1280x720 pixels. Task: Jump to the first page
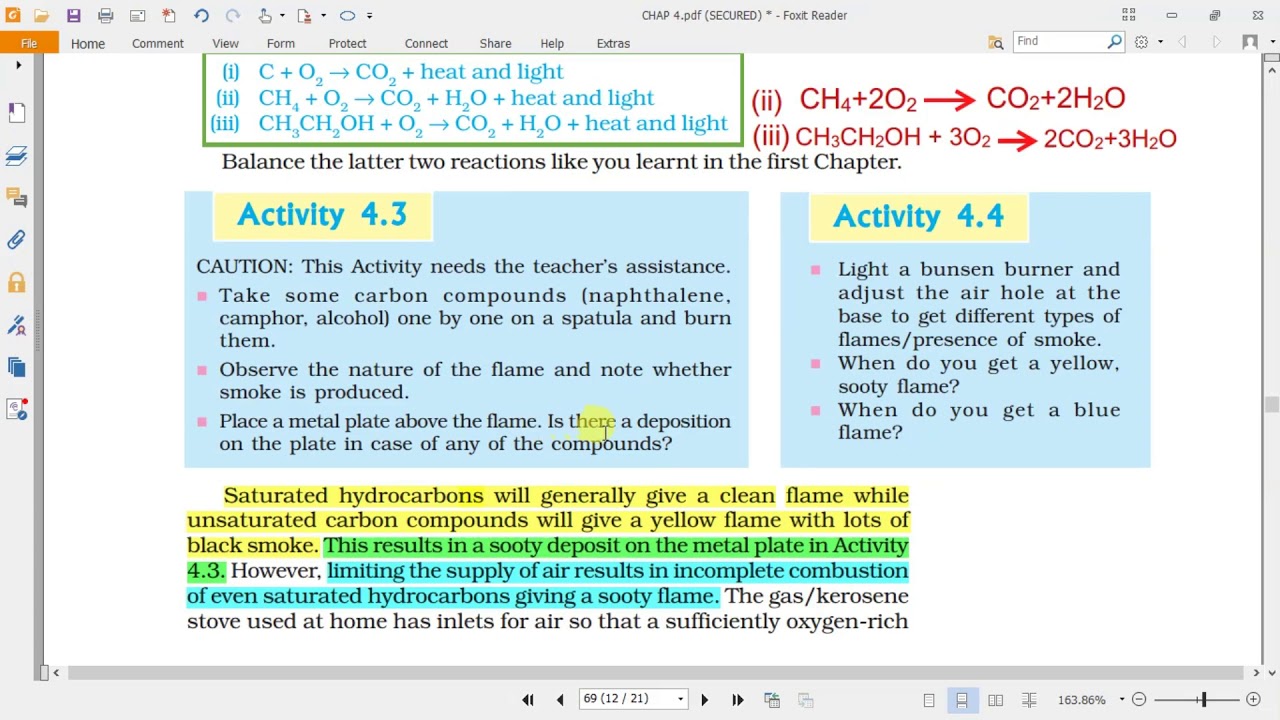[528, 700]
